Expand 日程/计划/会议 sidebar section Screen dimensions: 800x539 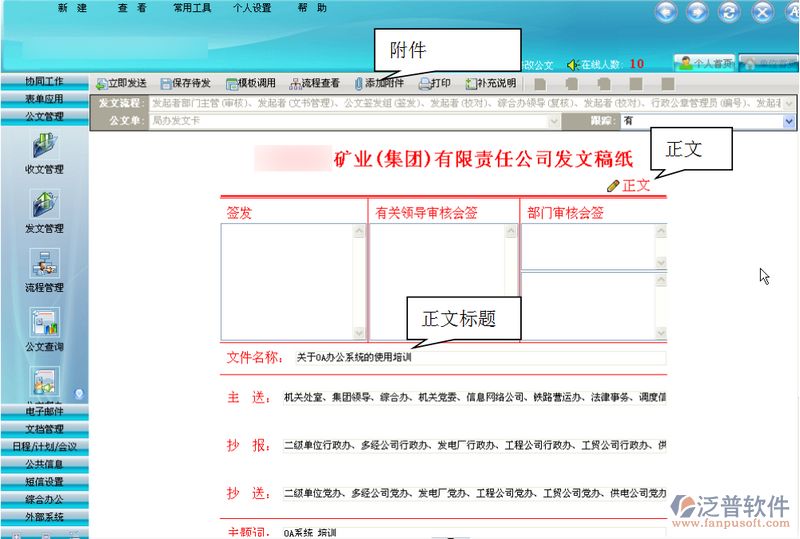[44, 447]
